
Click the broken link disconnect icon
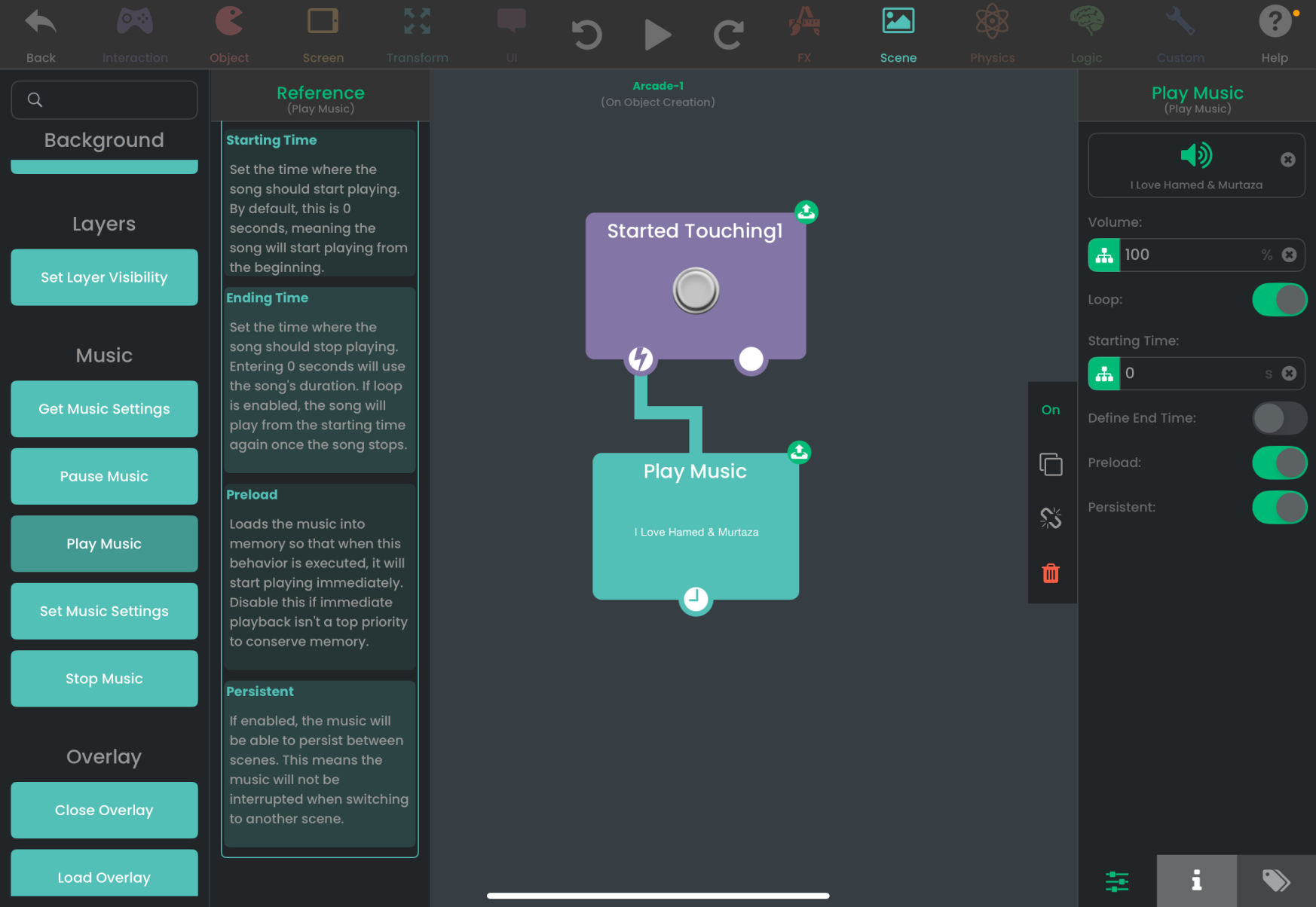(1051, 518)
